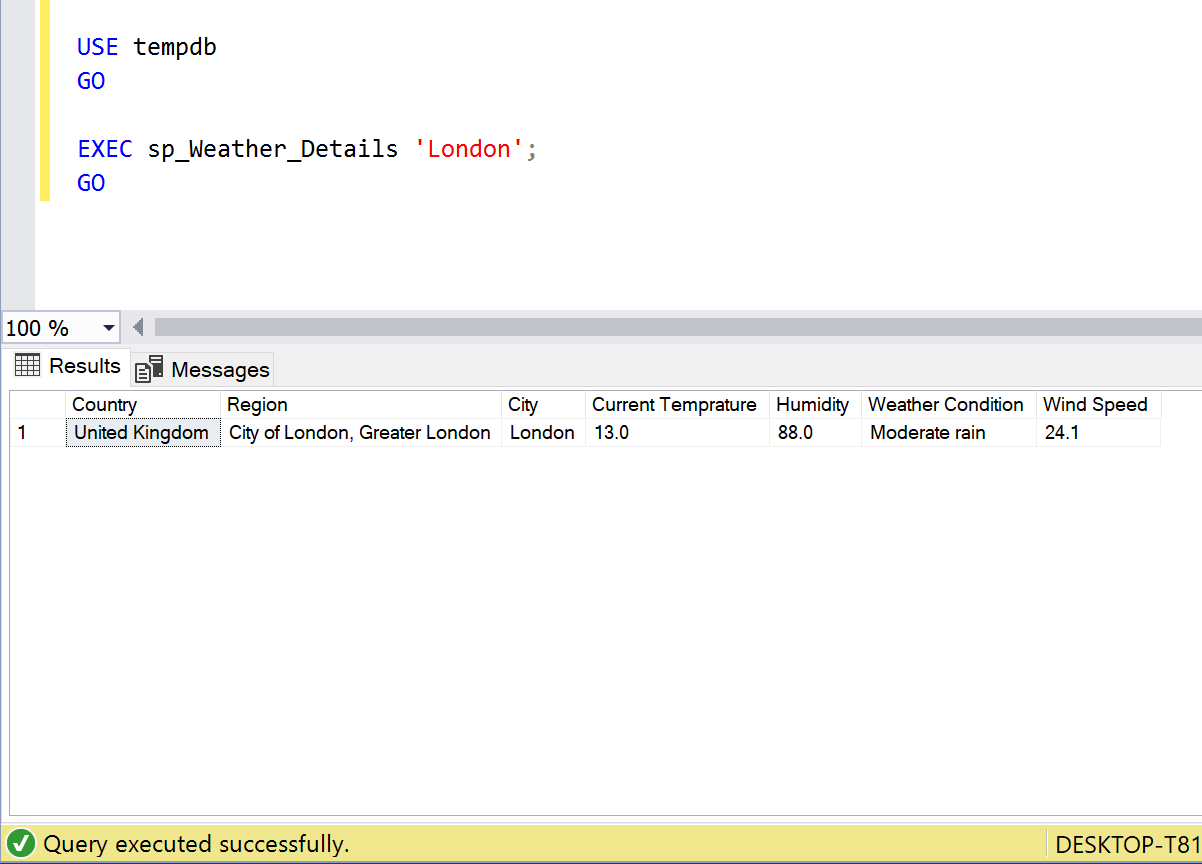Select the Wind Speed column header
1202x864 pixels.
(x=1097, y=405)
